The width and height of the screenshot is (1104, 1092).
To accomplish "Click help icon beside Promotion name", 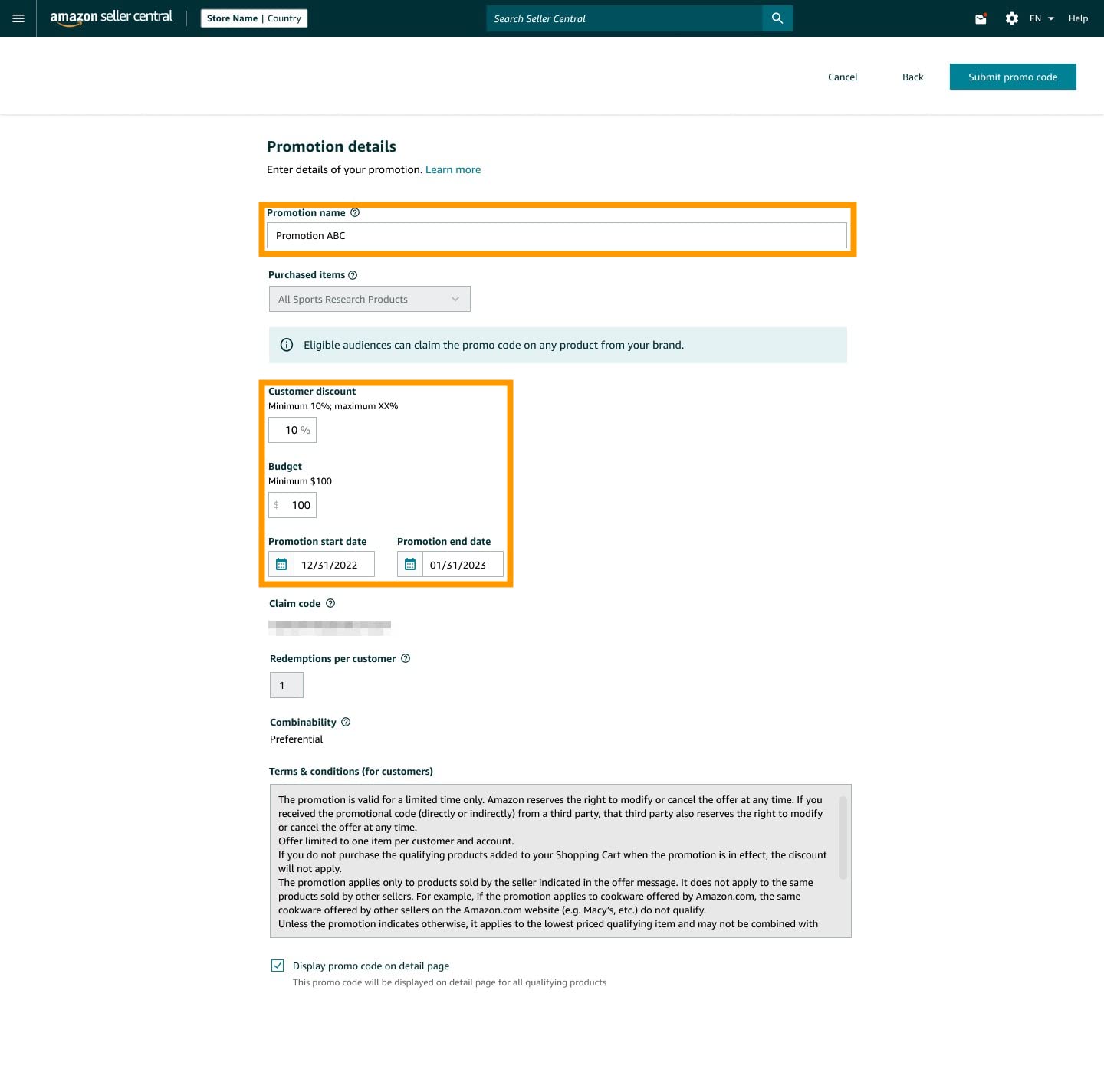I will pos(355,213).
